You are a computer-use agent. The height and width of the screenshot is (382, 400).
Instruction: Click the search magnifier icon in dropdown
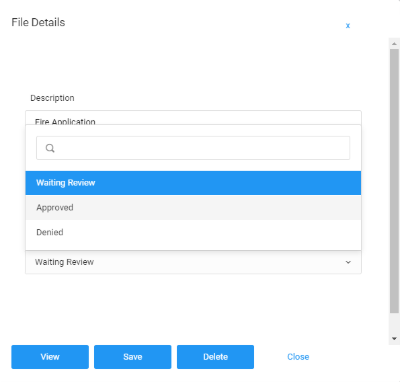click(x=50, y=148)
